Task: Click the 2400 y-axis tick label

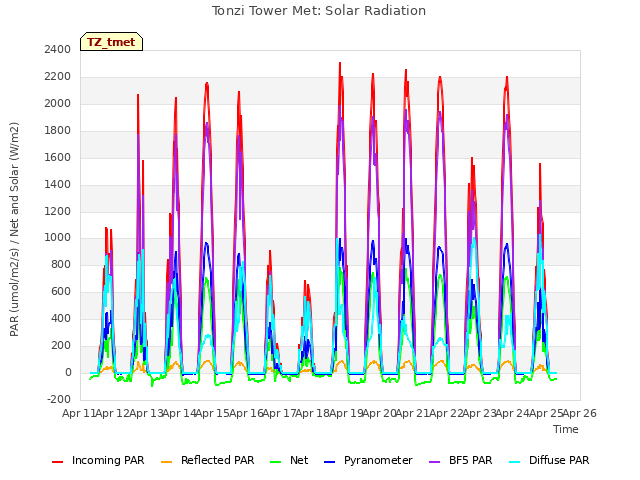Action: point(58,49)
